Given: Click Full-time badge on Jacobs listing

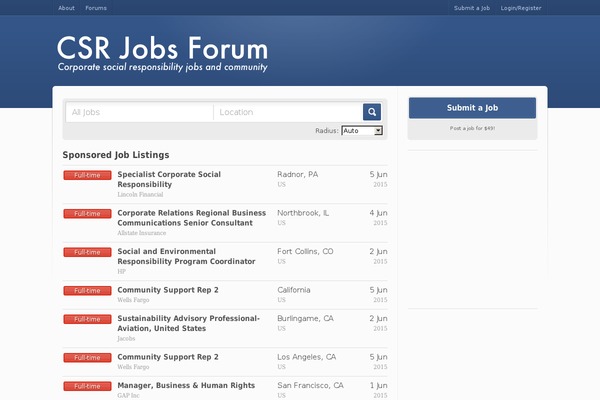Looking at the screenshot, I should [87, 319].
